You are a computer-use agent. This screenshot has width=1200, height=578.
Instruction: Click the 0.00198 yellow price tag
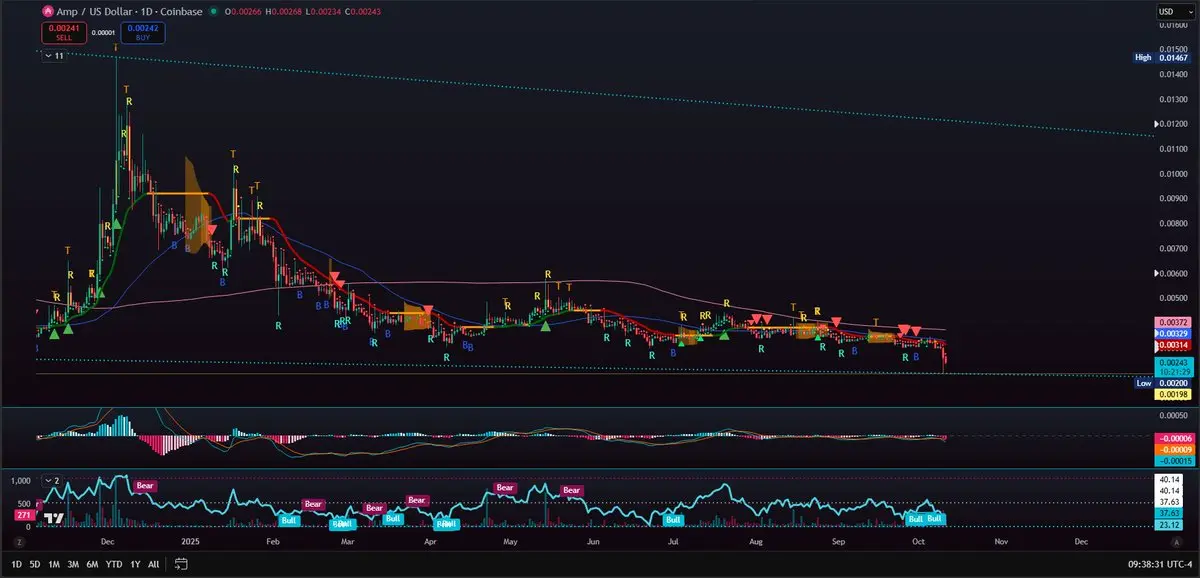click(1172, 394)
